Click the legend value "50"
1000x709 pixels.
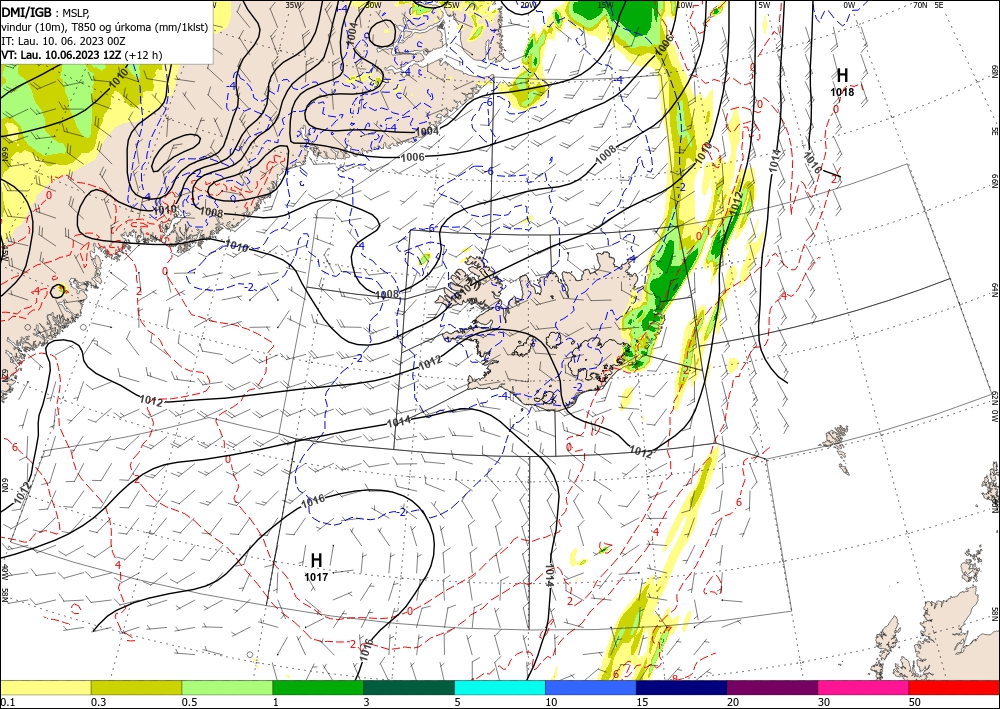(x=915, y=702)
